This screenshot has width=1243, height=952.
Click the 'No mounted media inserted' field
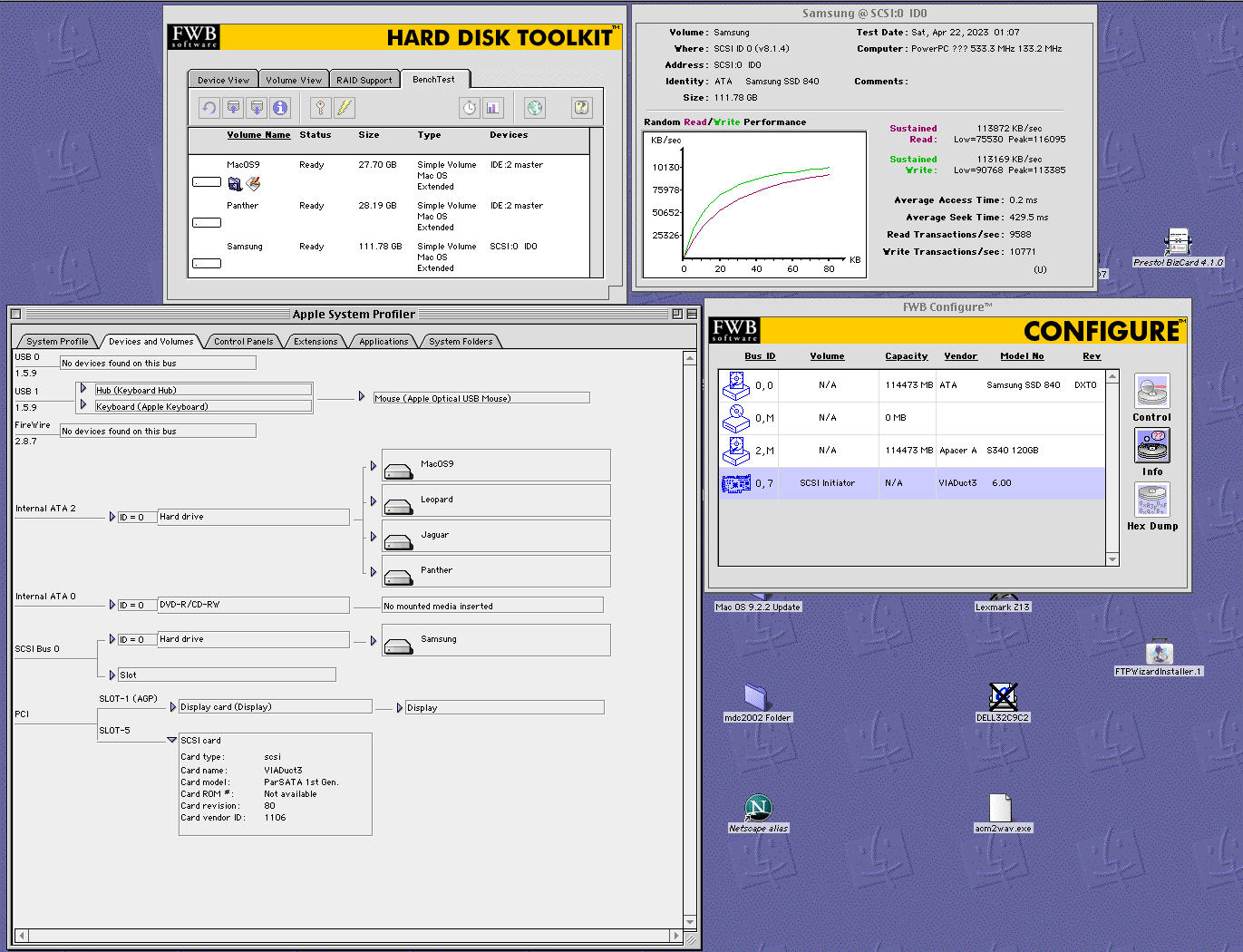pos(492,606)
